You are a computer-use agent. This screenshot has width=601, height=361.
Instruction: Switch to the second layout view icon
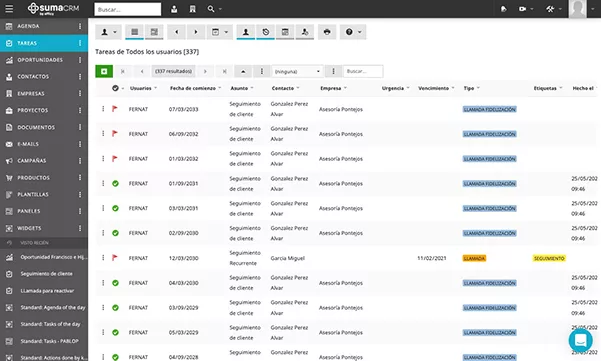[154, 32]
